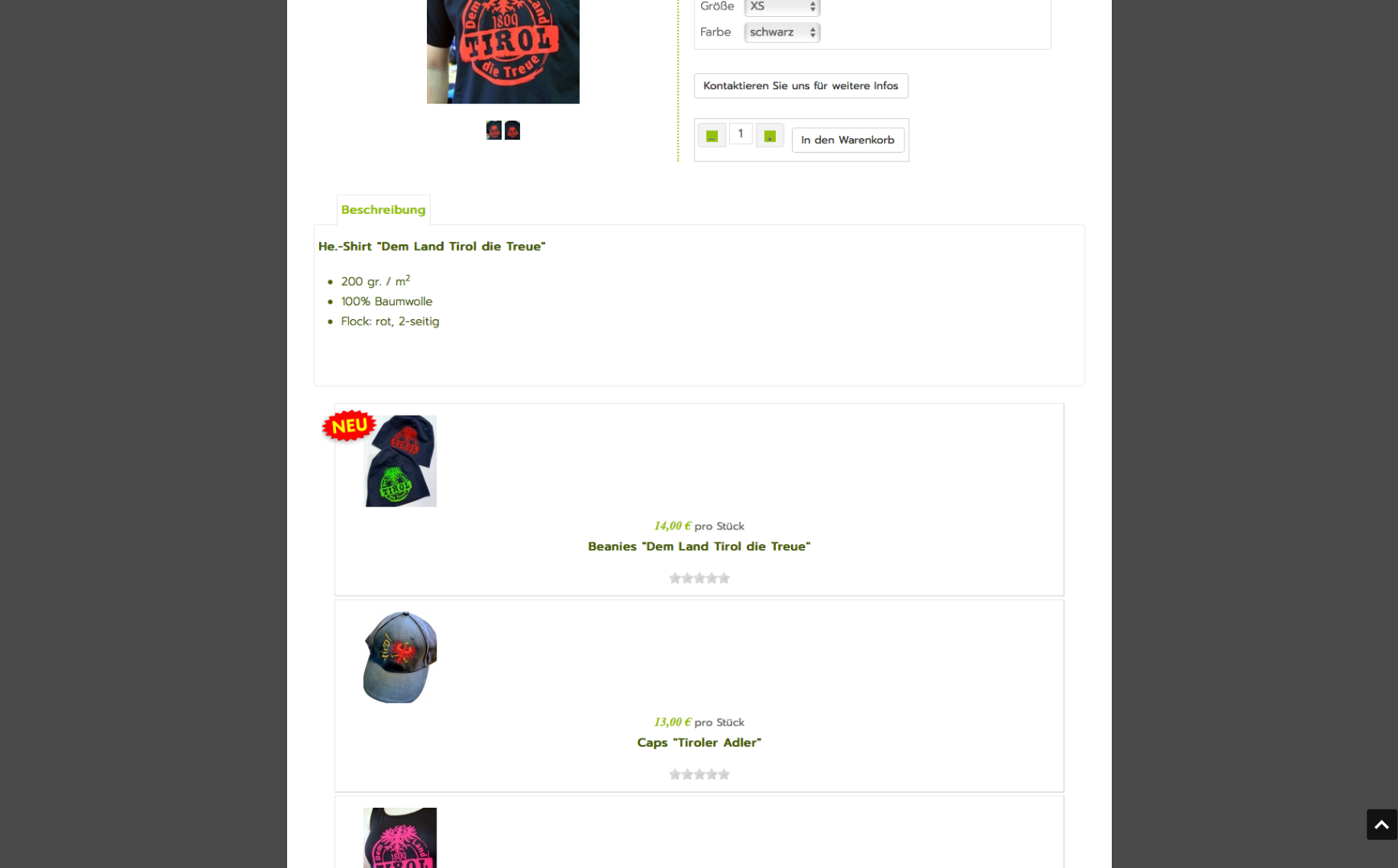Open Beanies "Dem Land Tirol die Treue" link
The image size is (1398, 868).
tap(699, 547)
